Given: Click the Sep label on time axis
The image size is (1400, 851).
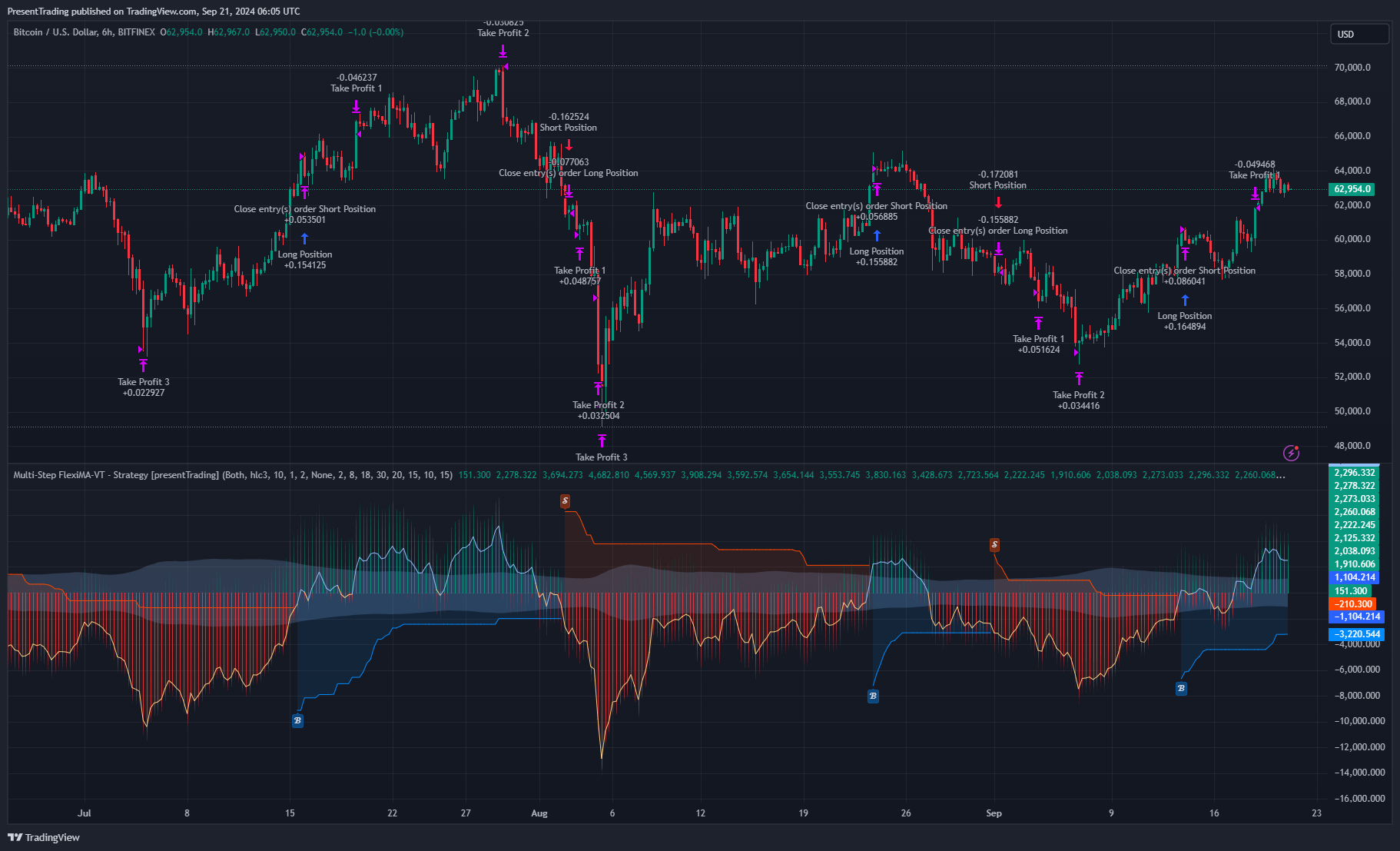Looking at the screenshot, I should pyautogui.click(x=994, y=813).
